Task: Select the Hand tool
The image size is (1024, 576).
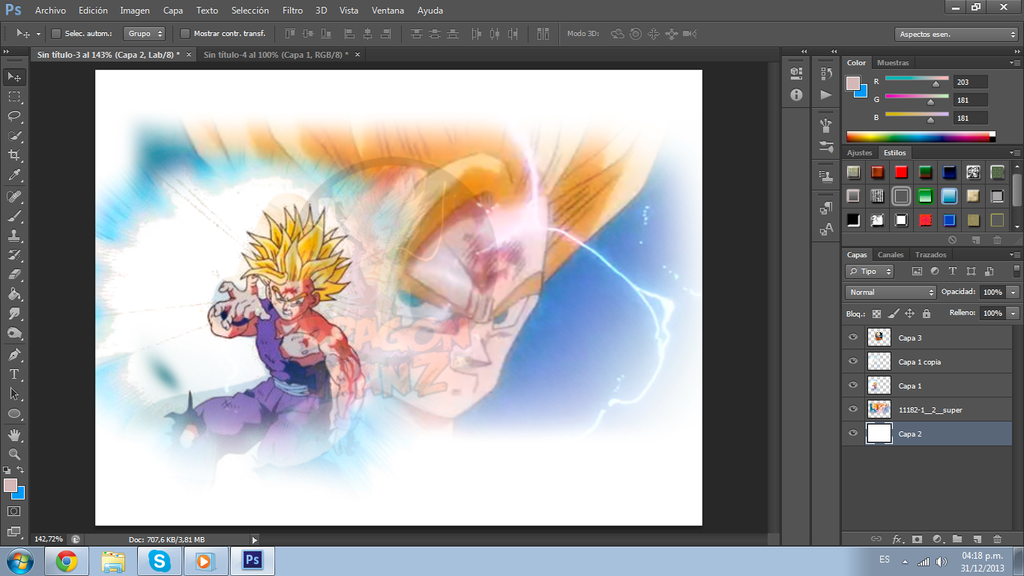Action: [14, 435]
